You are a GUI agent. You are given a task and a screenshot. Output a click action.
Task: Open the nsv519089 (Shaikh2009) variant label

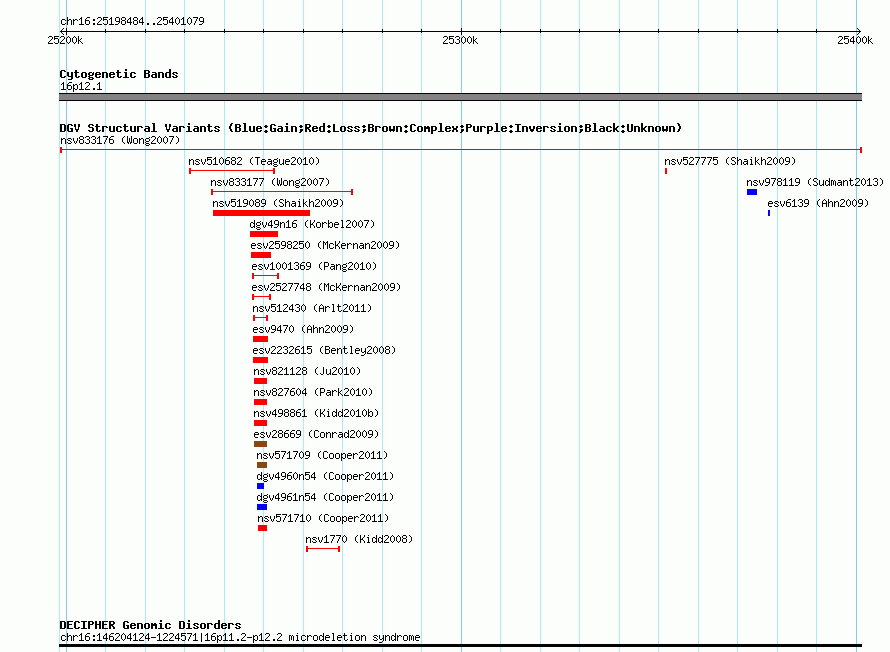click(278, 203)
